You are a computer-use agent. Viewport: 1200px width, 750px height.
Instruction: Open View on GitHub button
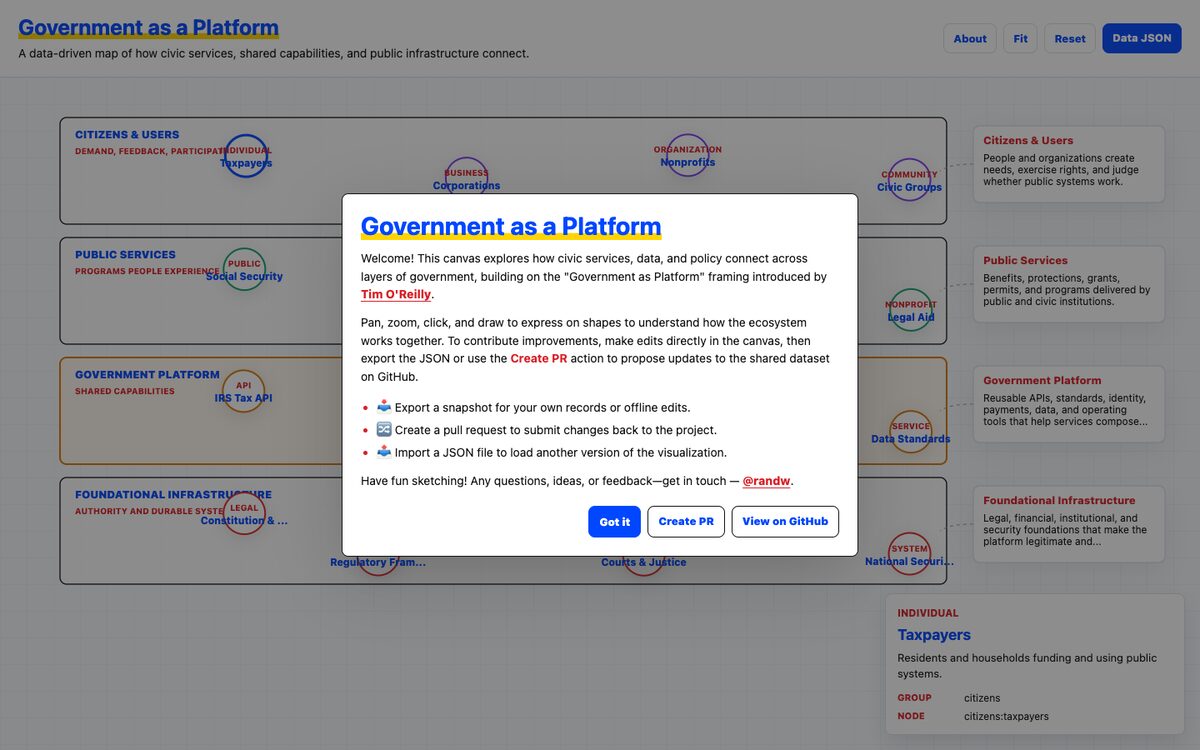pyautogui.click(x=785, y=521)
